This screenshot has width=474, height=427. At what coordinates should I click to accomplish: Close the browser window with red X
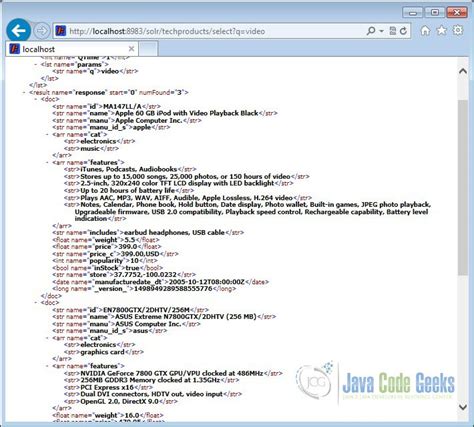(457, 13)
